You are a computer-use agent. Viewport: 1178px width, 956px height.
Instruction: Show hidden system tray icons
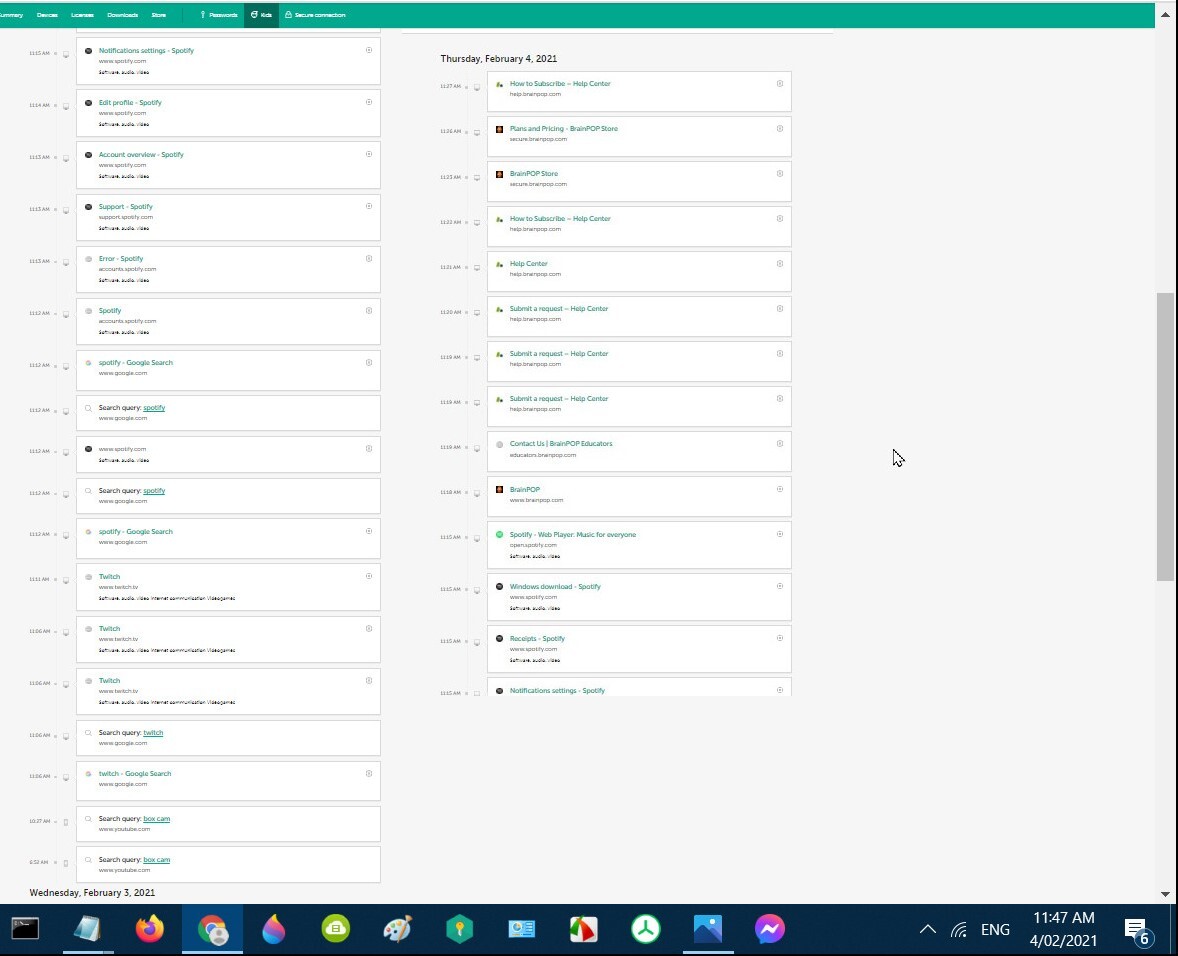click(928, 930)
